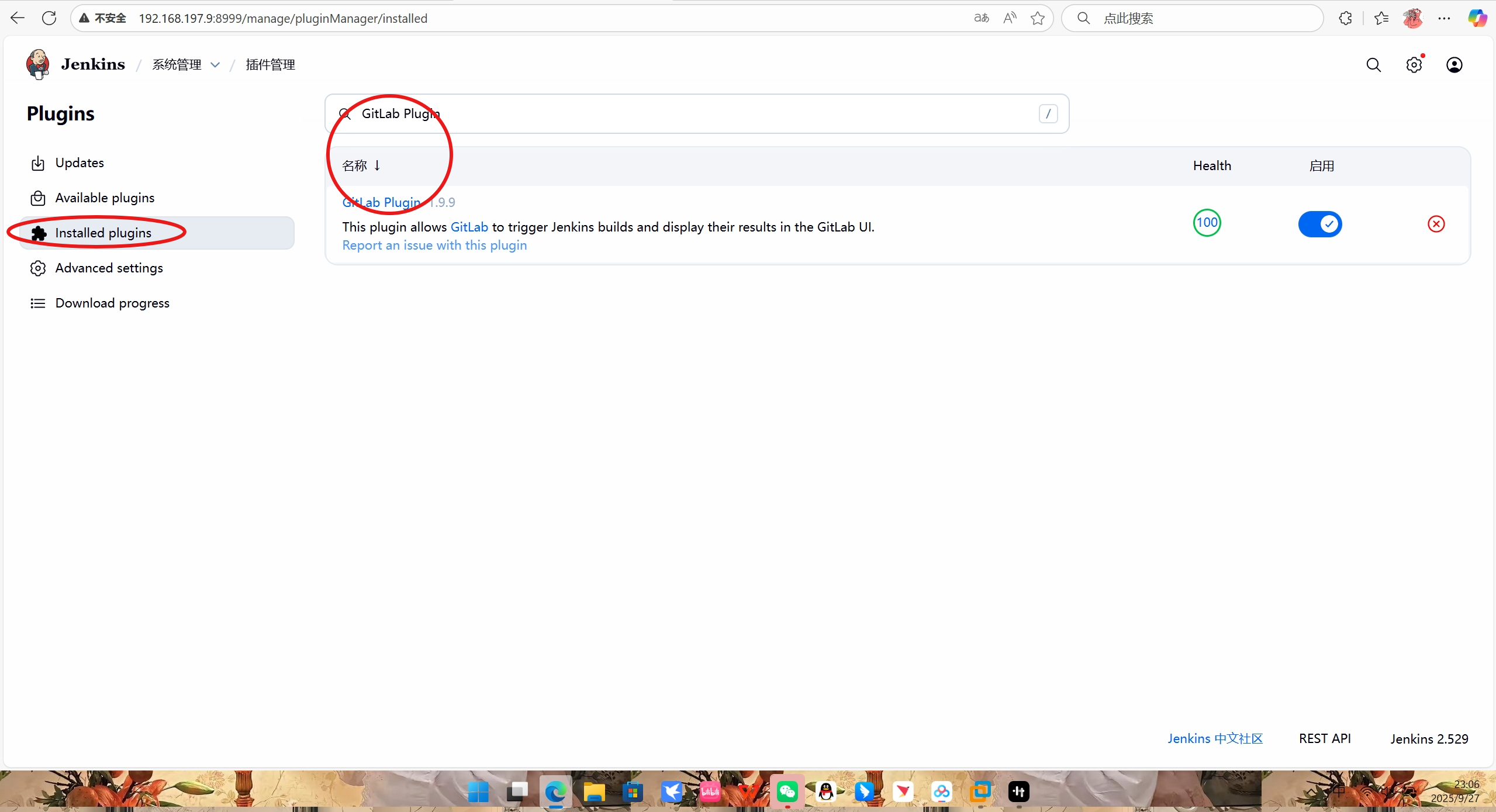The width and height of the screenshot is (1496, 812).
Task: Expand the 系统管理 breadcrumb dropdown chevron
Action: click(215, 65)
